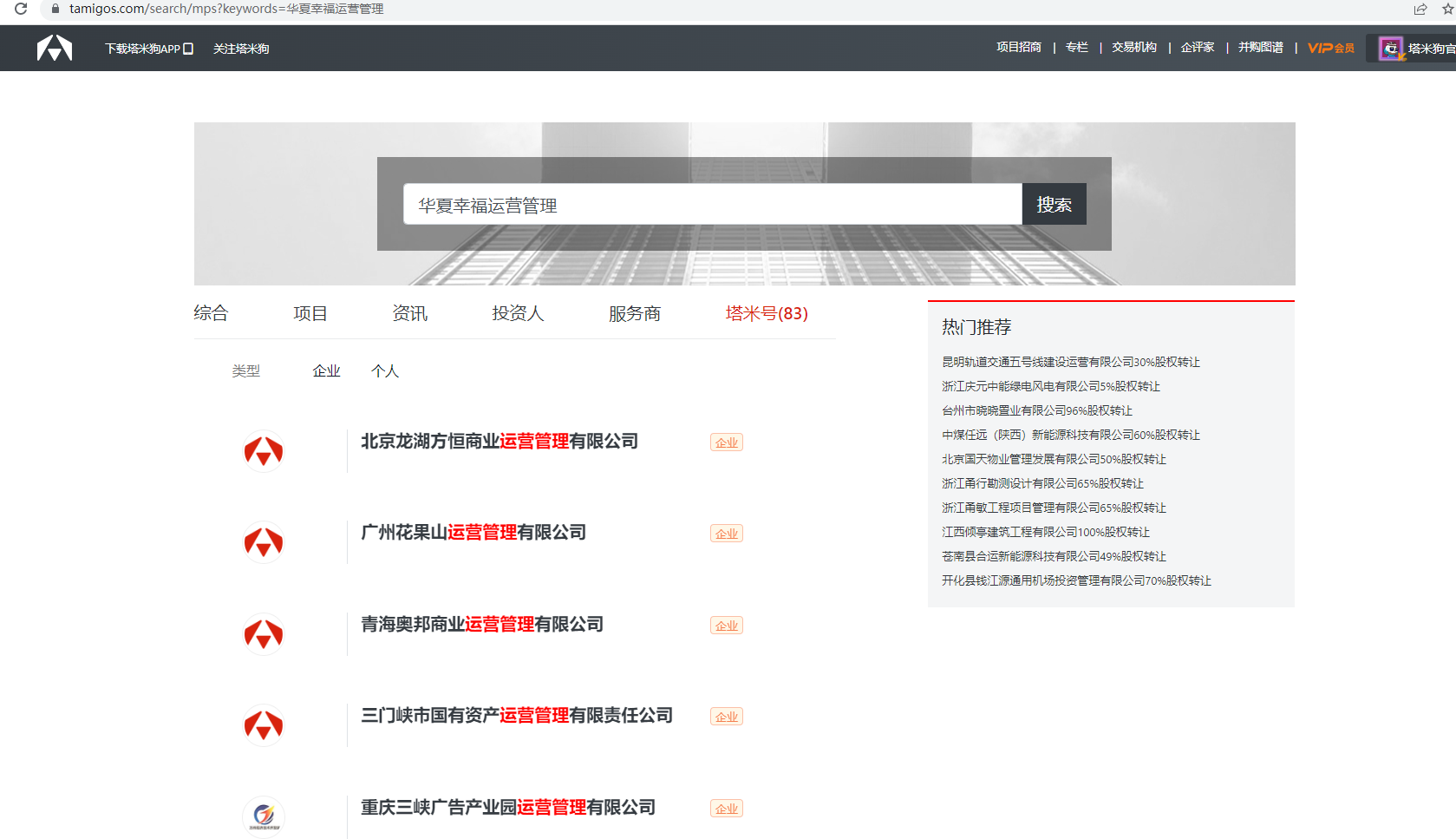This screenshot has width=1456, height=839.
Task: Open 三门峡市国有资产运营管理有限责任公司 result
Action: pyautogui.click(x=517, y=716)
